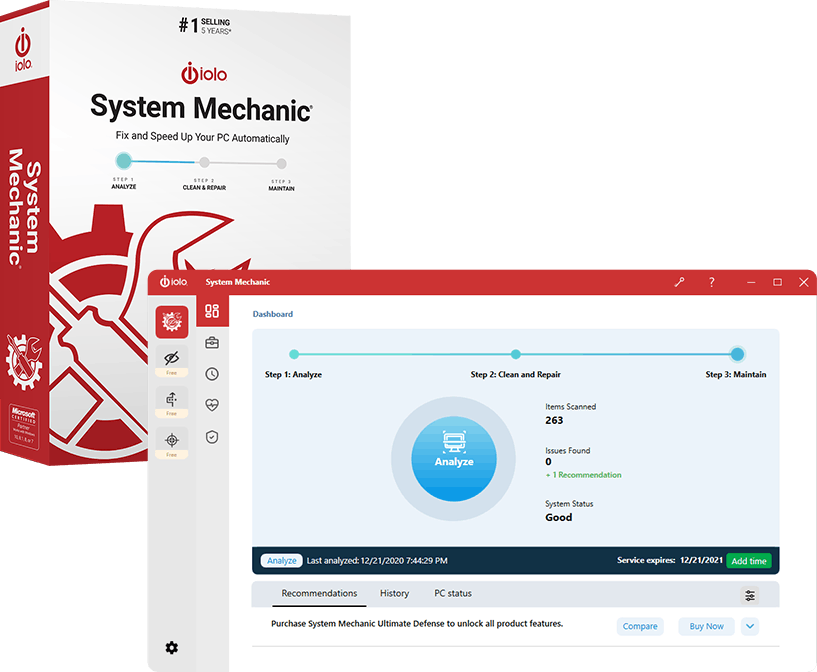
Task: Select Step 2: Clean and Repair marker
Action: tap(515, 354)
